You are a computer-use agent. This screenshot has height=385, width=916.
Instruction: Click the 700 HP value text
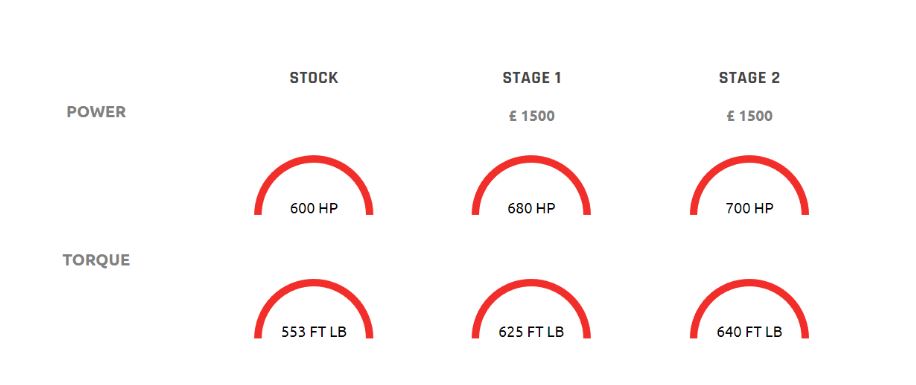(x=750, y=208)
